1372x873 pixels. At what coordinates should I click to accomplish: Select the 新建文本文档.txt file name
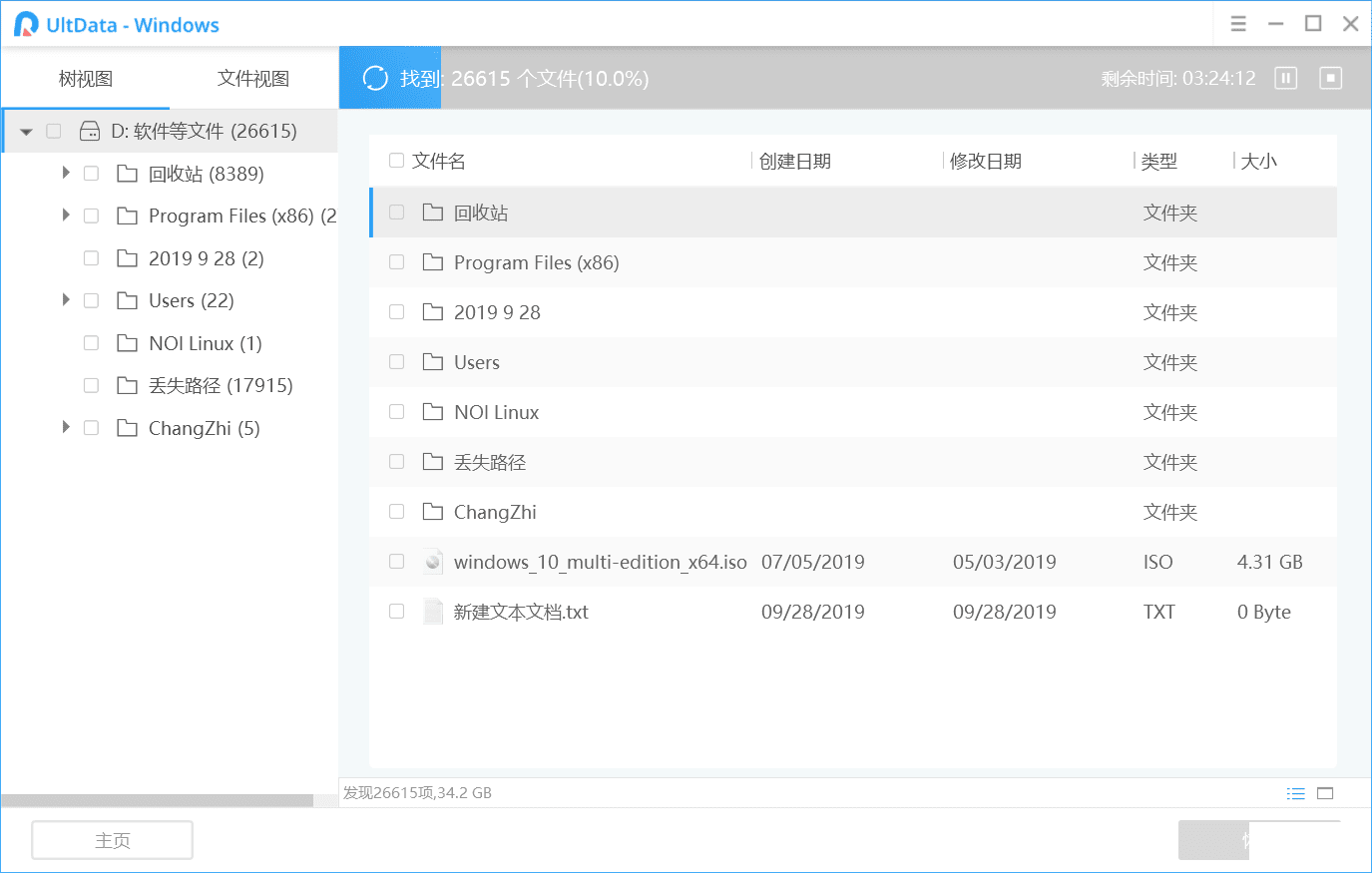(521, 612)
